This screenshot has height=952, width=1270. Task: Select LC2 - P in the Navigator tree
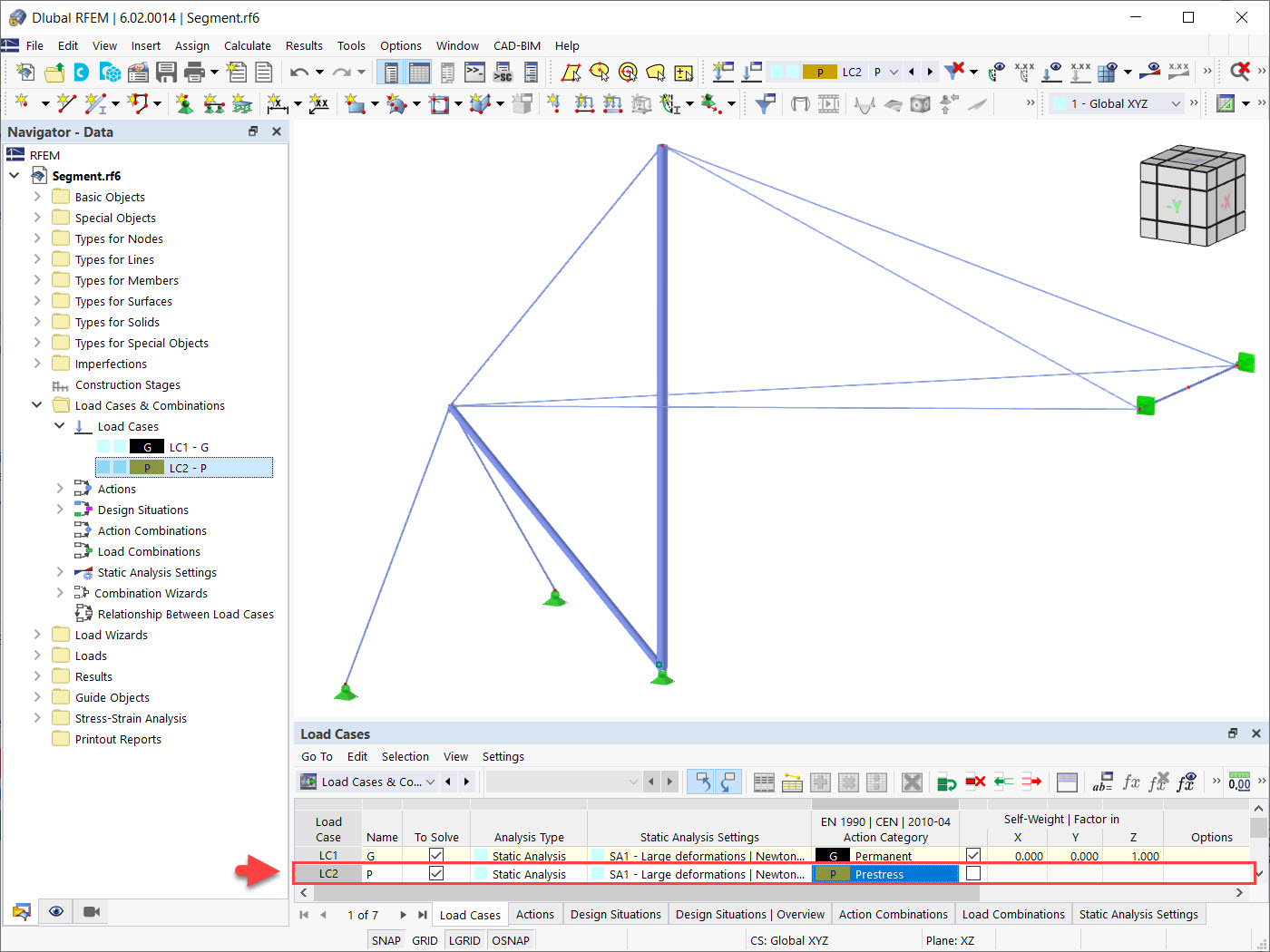click(x=183, y=468)
